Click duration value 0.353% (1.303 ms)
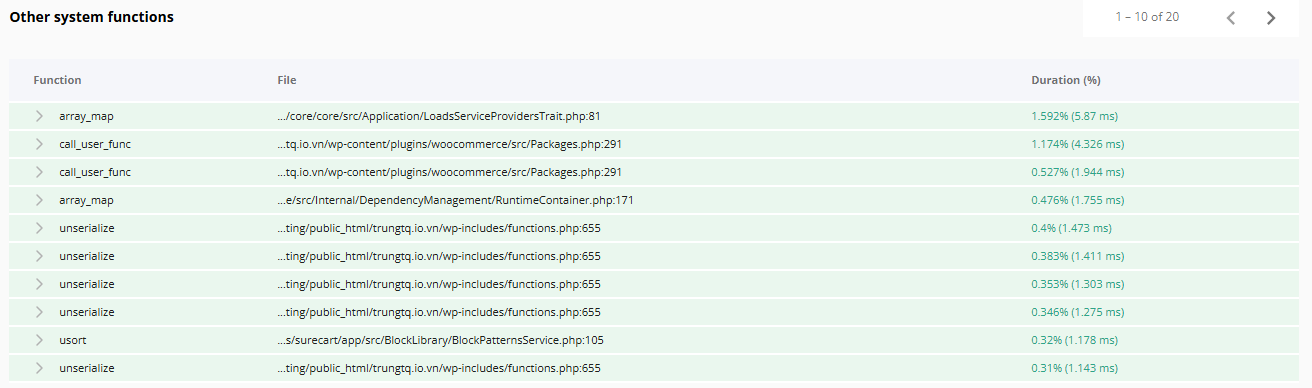Viewport: 1312px width, 388px height. pyautogui.click(x=1077, y=284)
